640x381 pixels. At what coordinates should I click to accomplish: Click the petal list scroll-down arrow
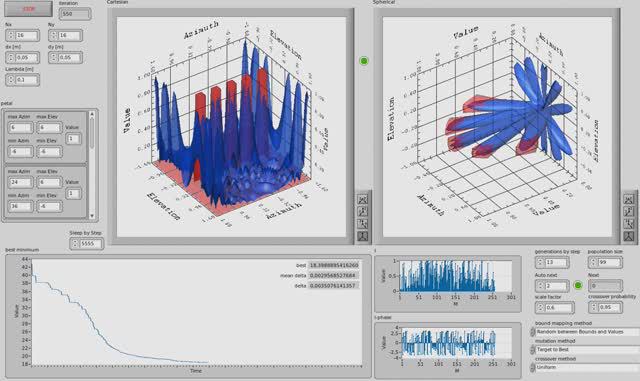coord(92,216)
